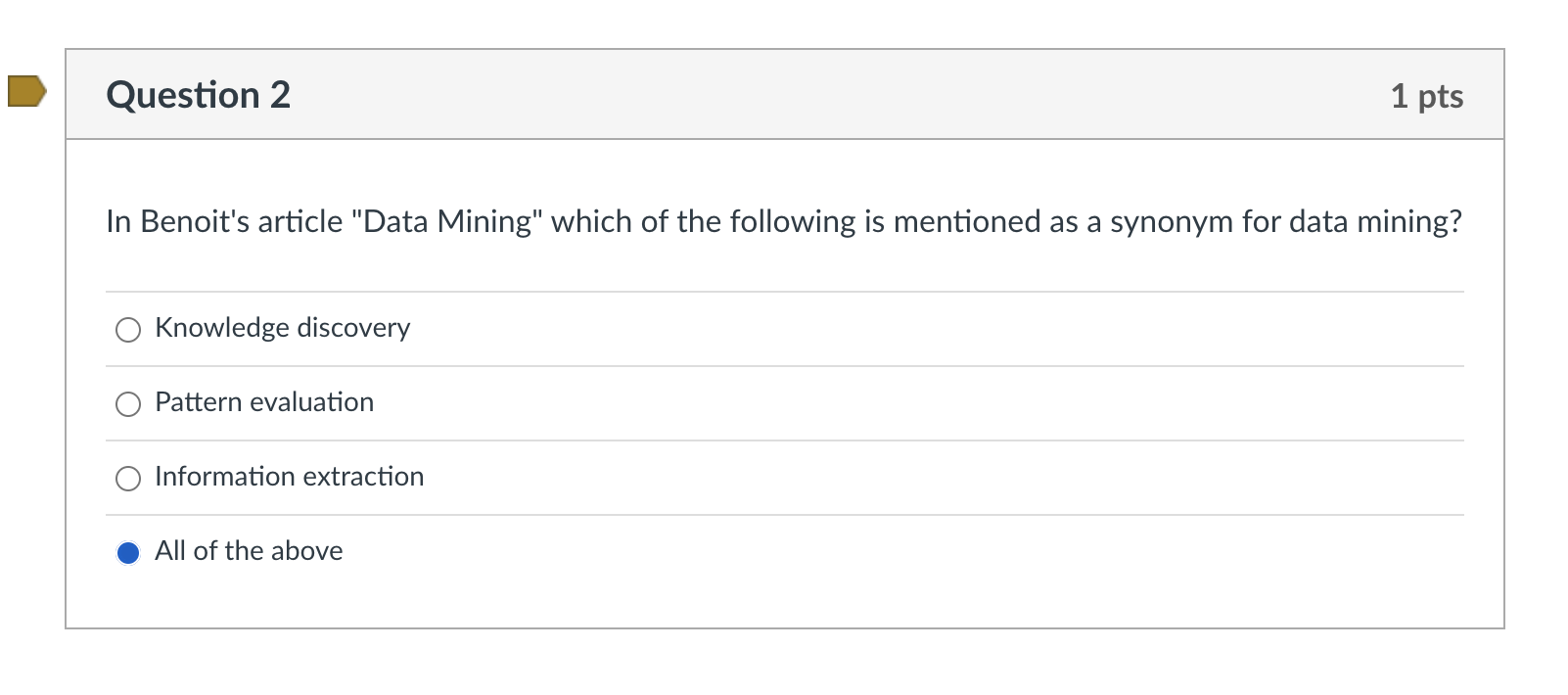Click the gray question header bar
This screenshot has height=695, width=1568.
point(785,94)
